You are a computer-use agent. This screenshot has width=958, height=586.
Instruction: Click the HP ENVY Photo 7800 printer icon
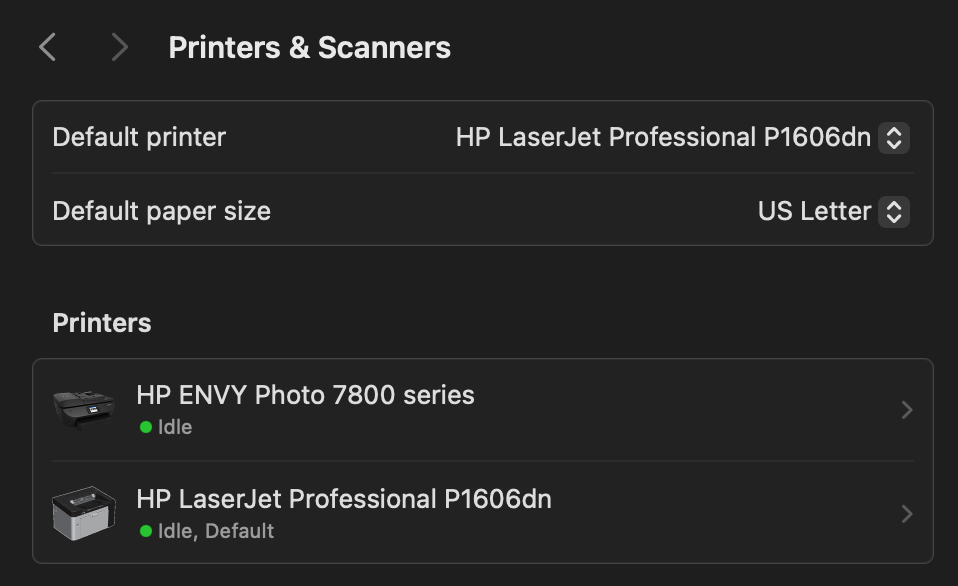[x=84, y=409]
